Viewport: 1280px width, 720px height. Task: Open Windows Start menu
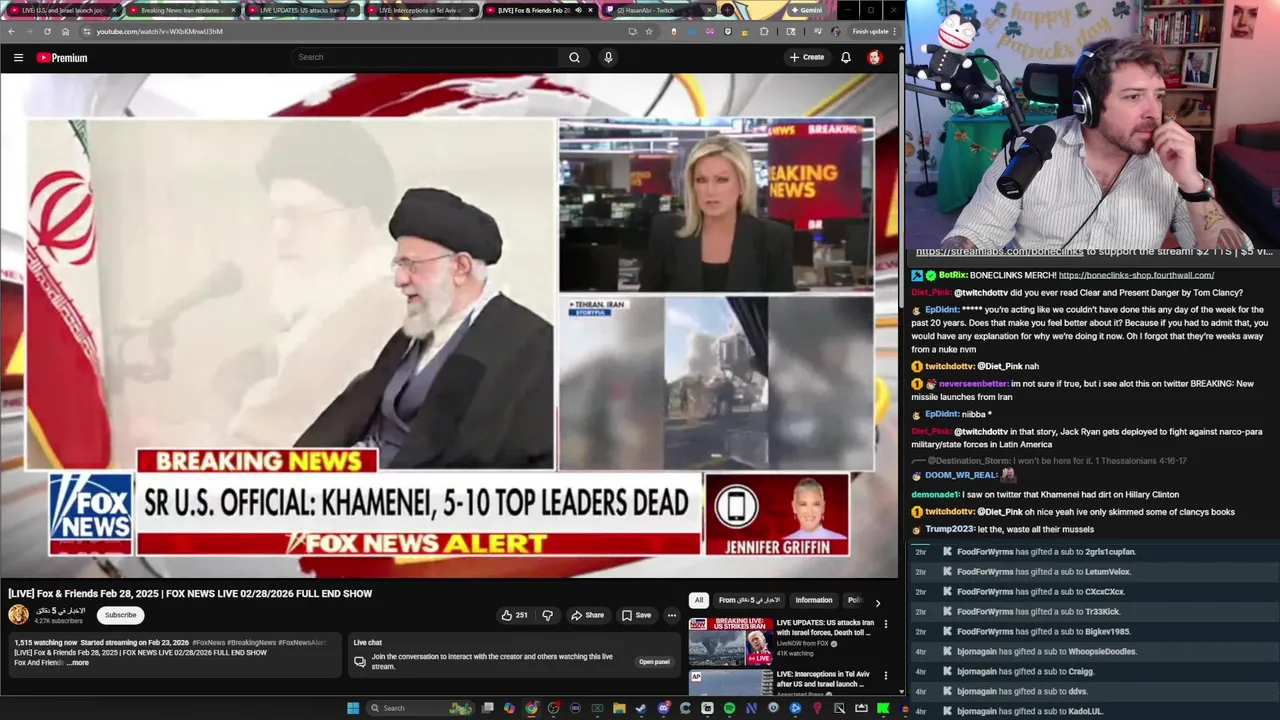tap(353, 708)
